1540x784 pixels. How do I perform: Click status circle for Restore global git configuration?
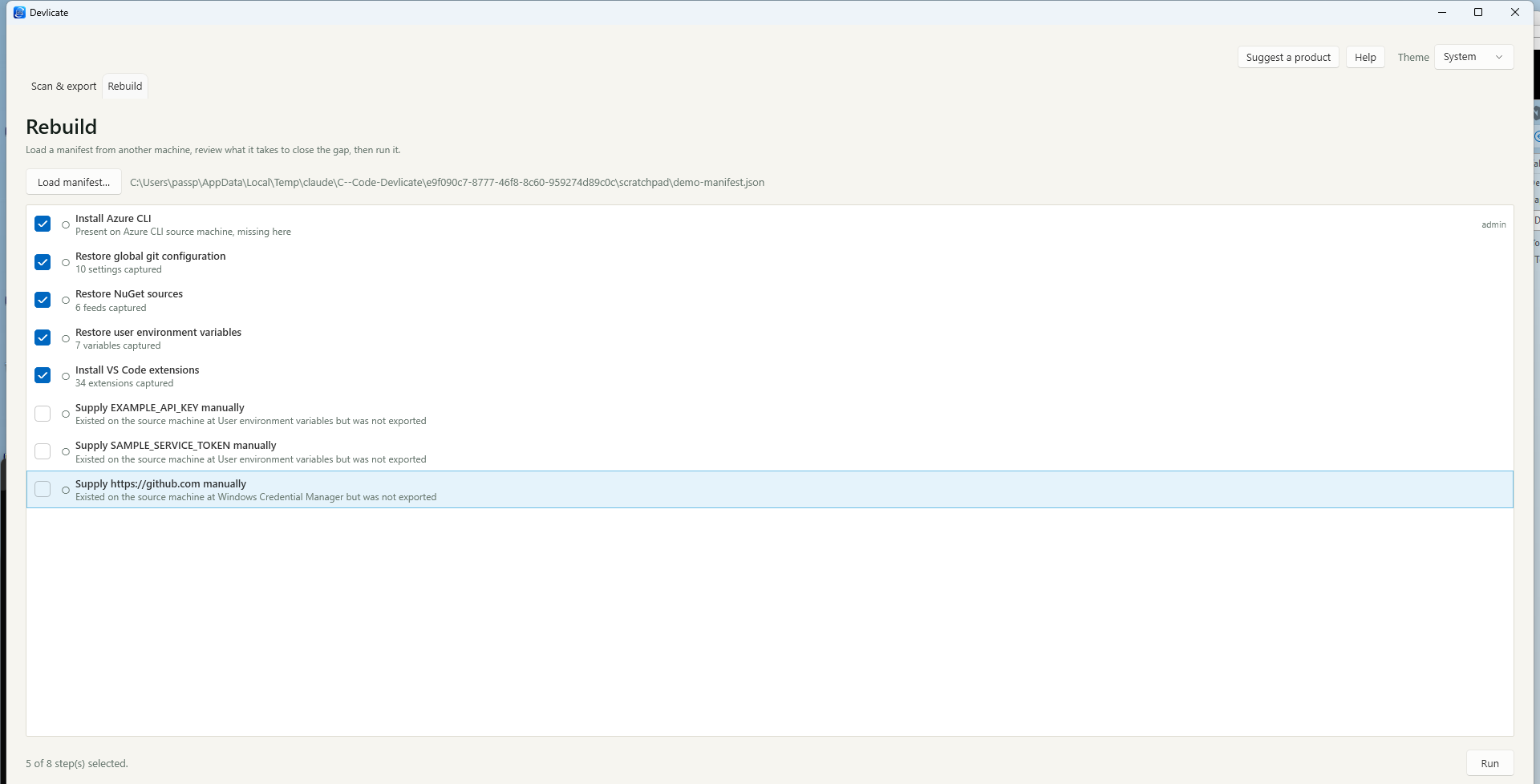(66, 263)
